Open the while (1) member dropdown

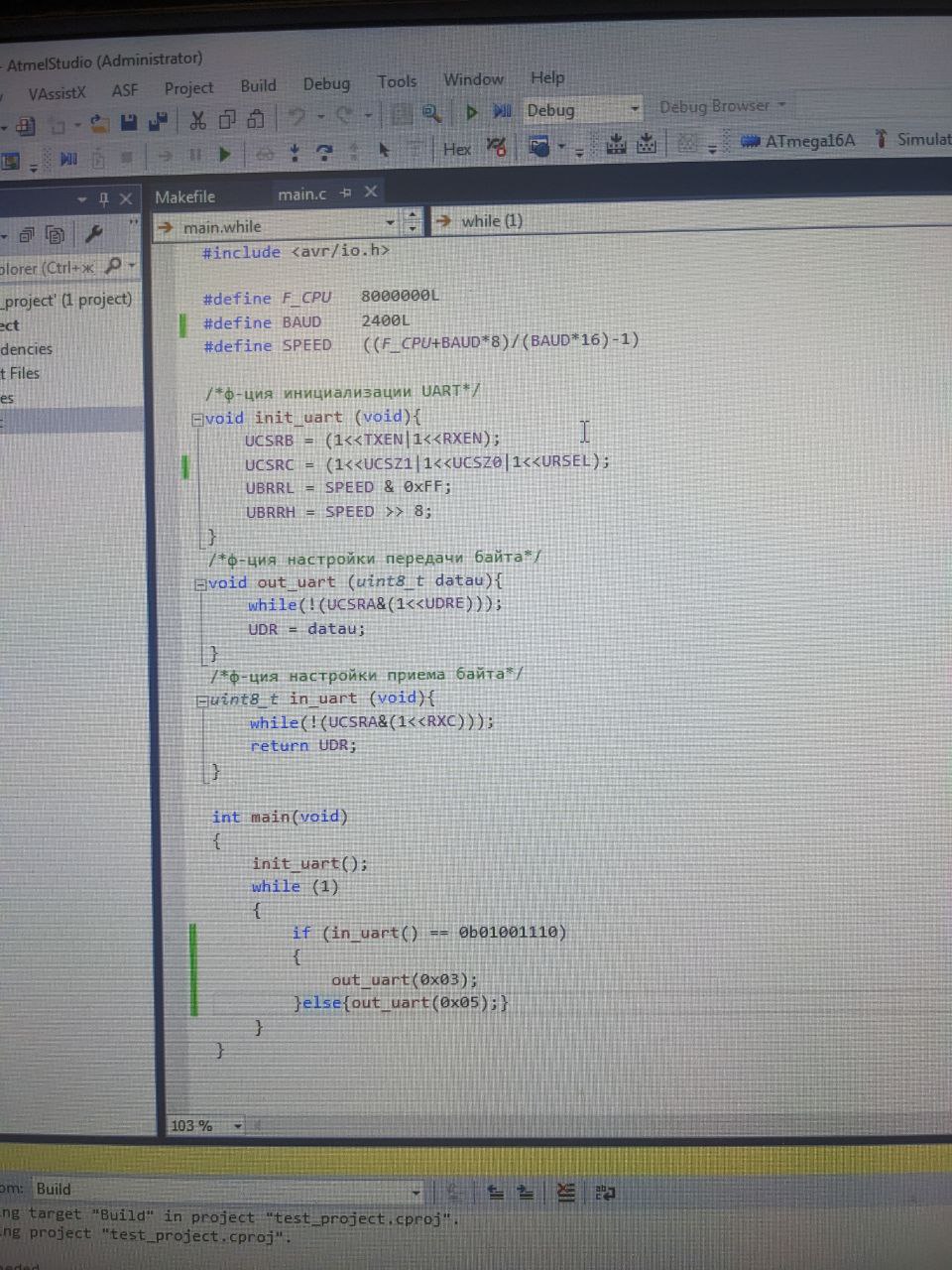coord(692,216)
